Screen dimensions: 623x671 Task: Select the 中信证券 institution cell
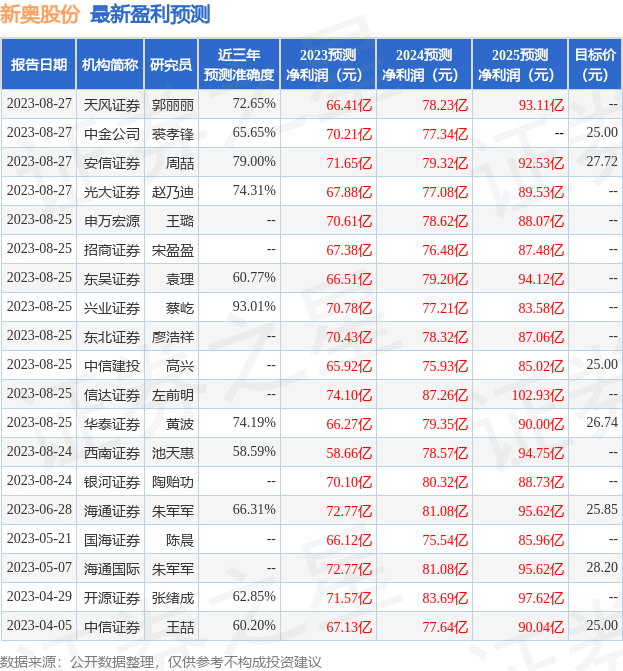112,627
